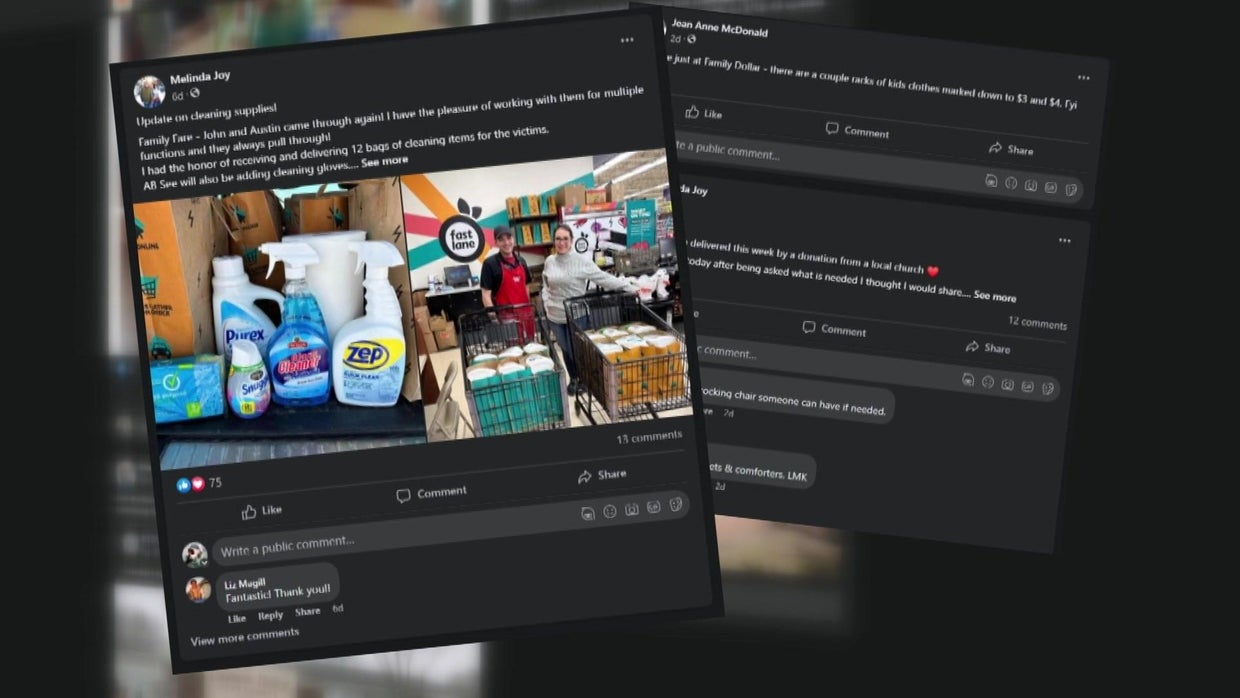Screen dimensions: 1240x698
Task: Open the three-dot options menu on Melinda Joy's cleaning supplies post
Action: [x=627, y=40]
